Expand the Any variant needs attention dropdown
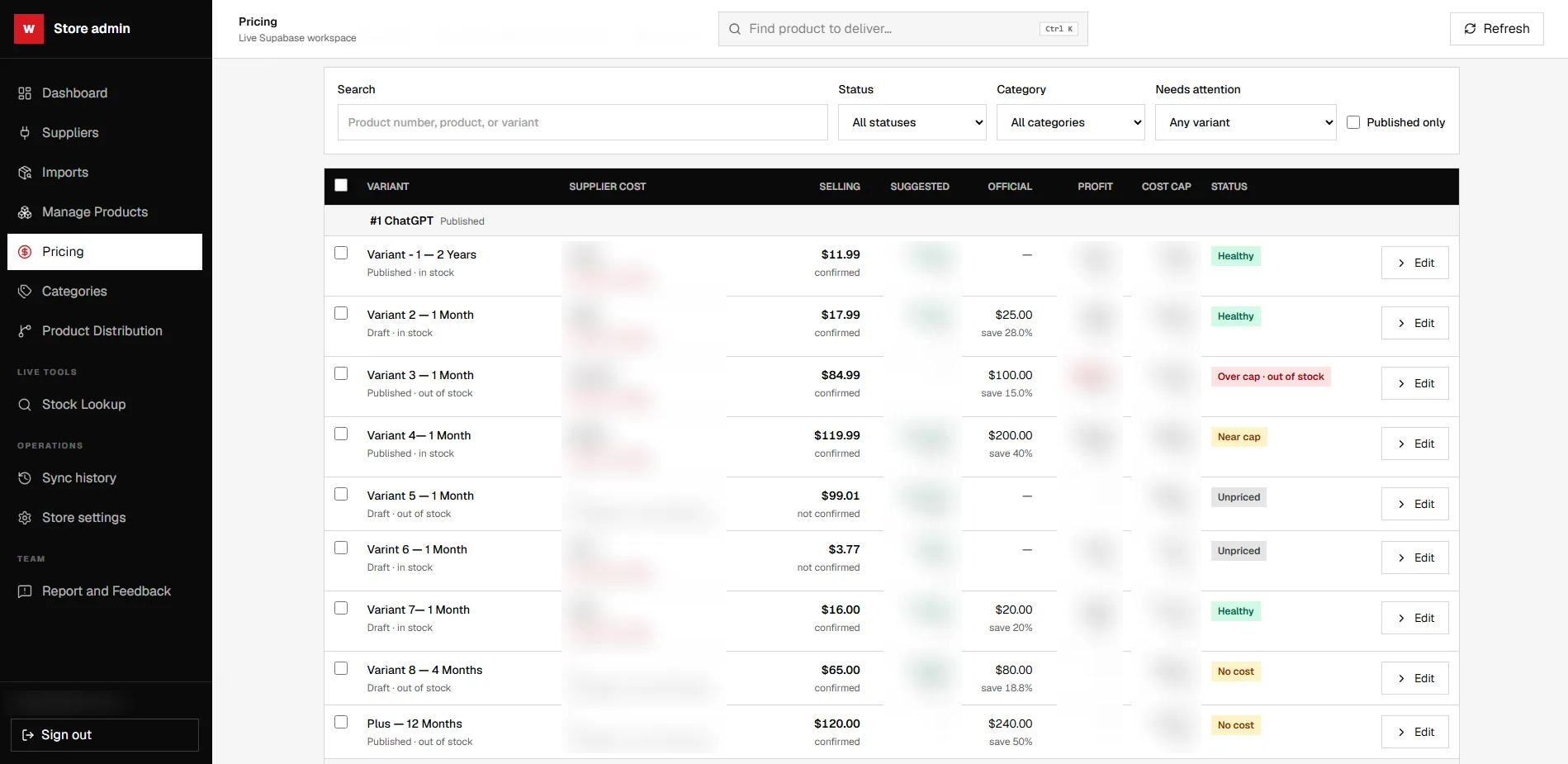The image size is (1568, 764). [x=1246, y=122]
